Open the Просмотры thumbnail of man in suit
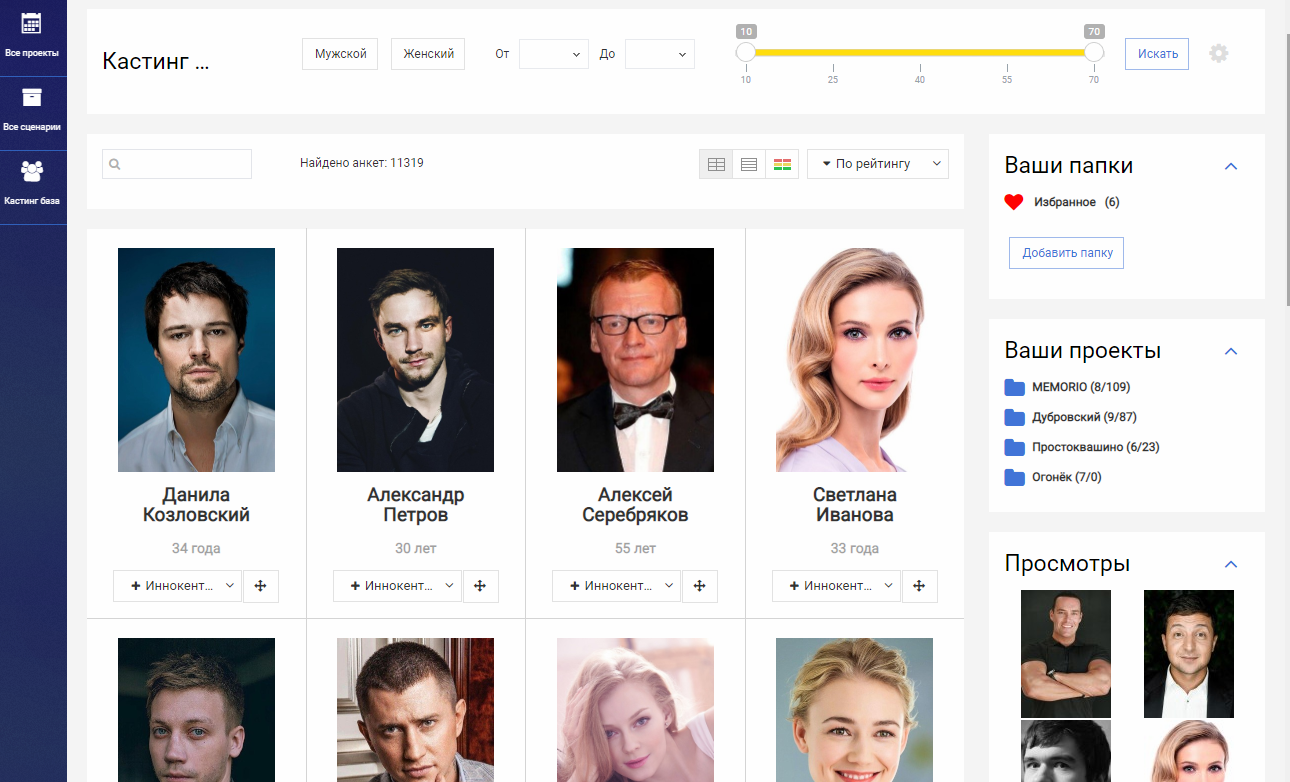This screenshot has width=1290, height=782. [1189, 654]
